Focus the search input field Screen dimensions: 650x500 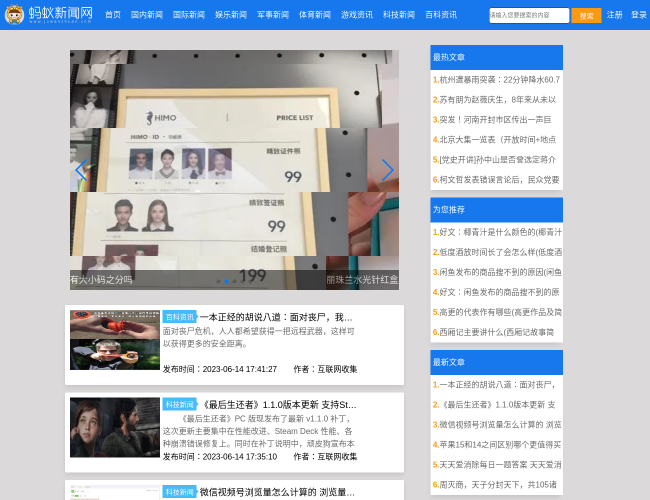click(x=529, y=15)
